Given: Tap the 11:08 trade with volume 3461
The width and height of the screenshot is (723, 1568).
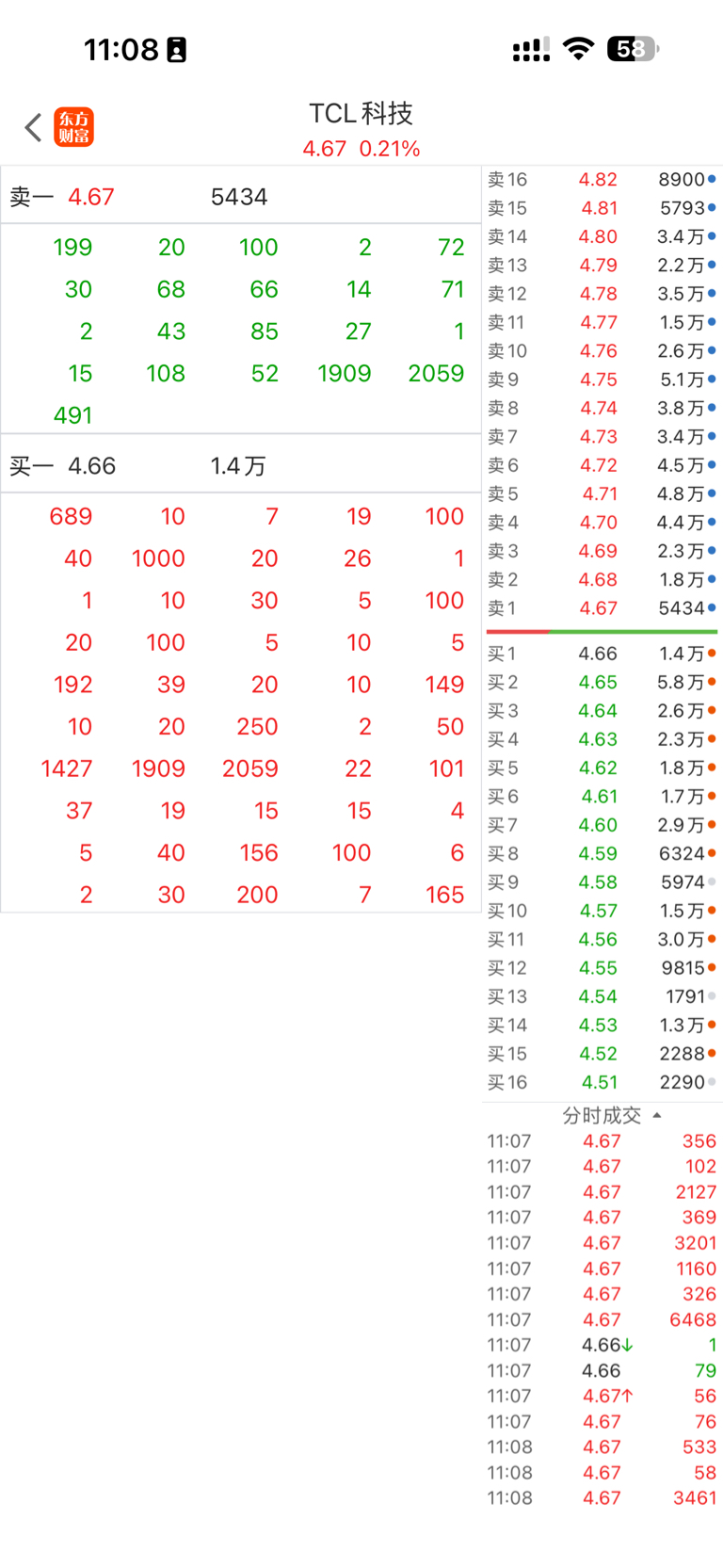Looking at the screenshot, I should coord(602,1497).
